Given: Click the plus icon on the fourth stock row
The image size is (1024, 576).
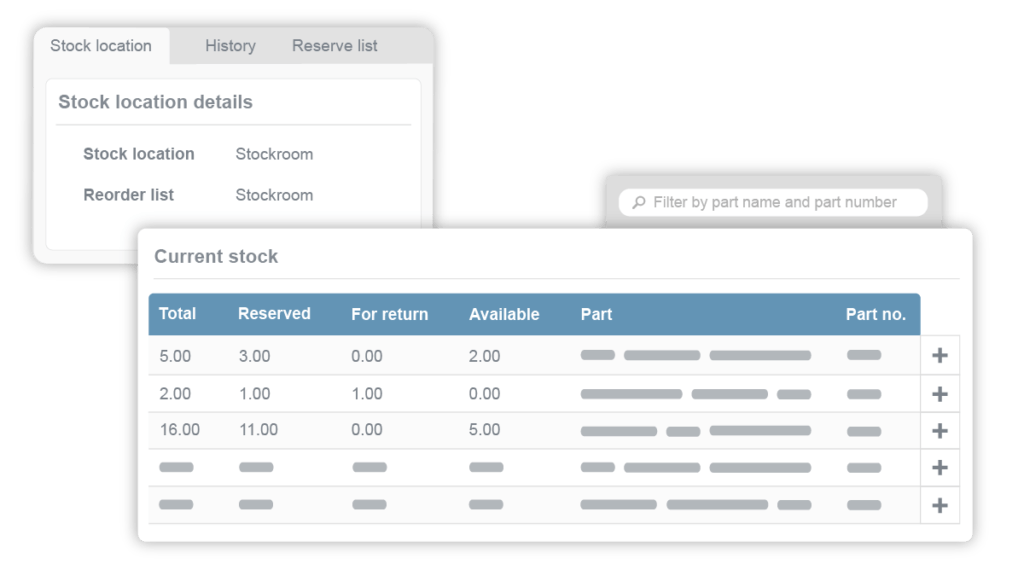Looking at the screenshot, I should (940, 467).
